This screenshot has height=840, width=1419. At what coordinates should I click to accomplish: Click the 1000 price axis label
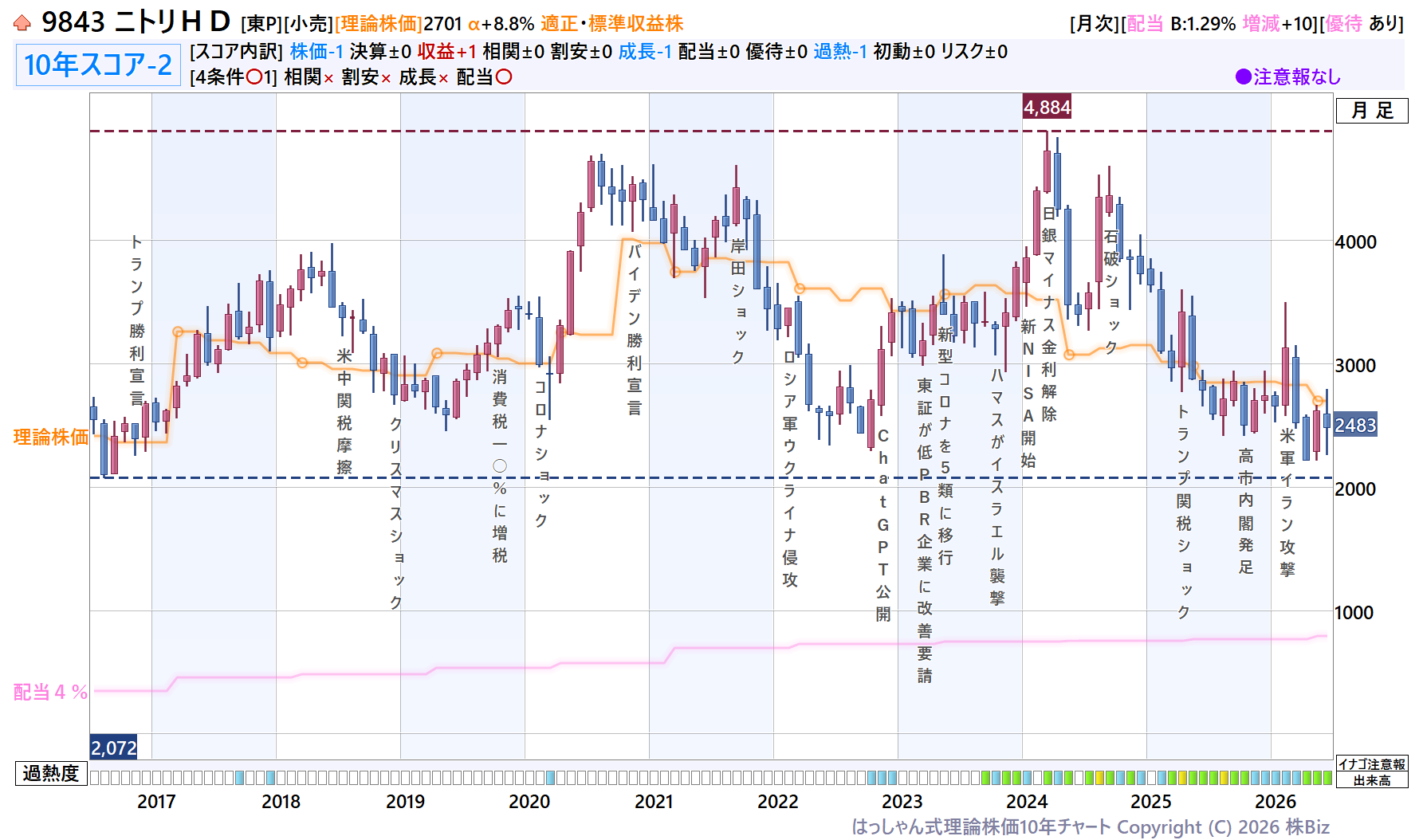tap(1354, 613)
